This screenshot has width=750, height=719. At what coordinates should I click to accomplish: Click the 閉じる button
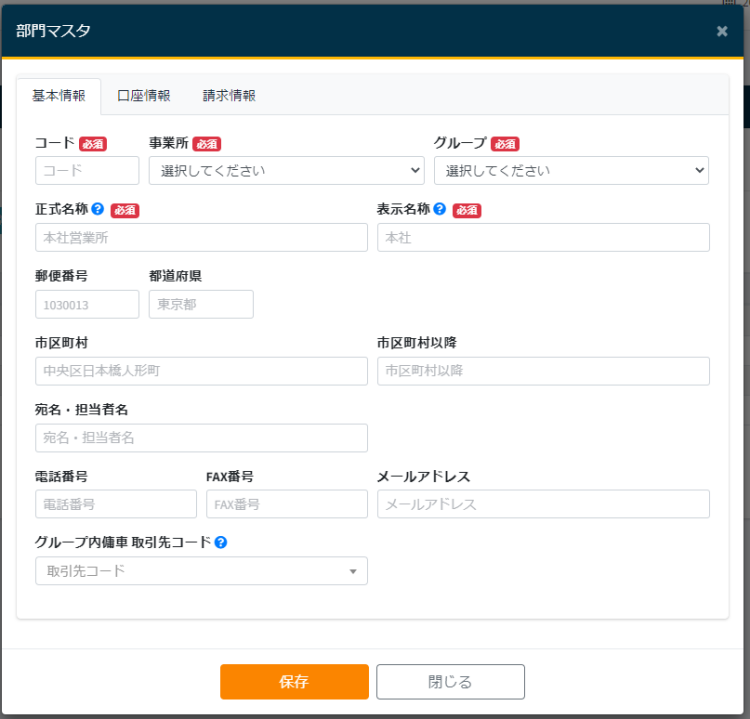click(x=450, y=682)
